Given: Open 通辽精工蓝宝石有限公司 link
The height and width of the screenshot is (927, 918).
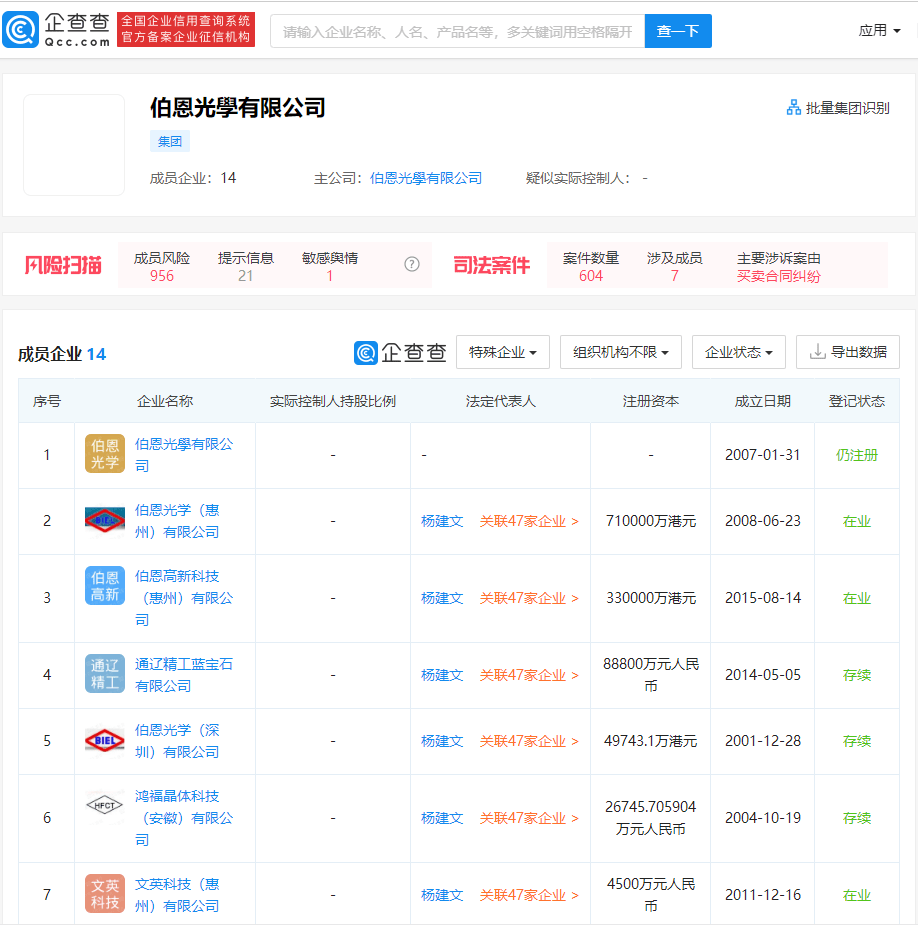Looking at the screenshot, I should tap(184, 675).
